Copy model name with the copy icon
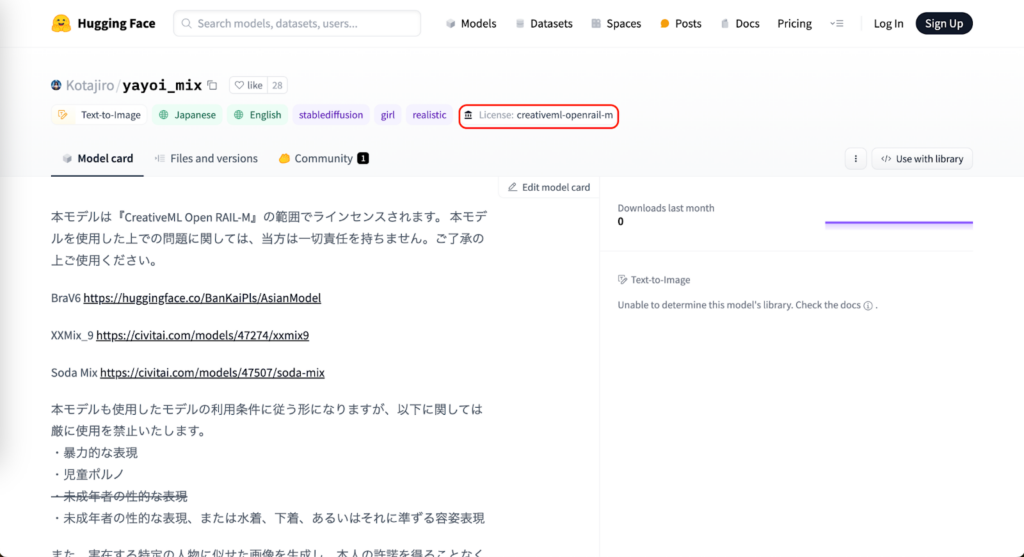The width and height of the screenshot is (1024, 557). (x=212, y=86)
